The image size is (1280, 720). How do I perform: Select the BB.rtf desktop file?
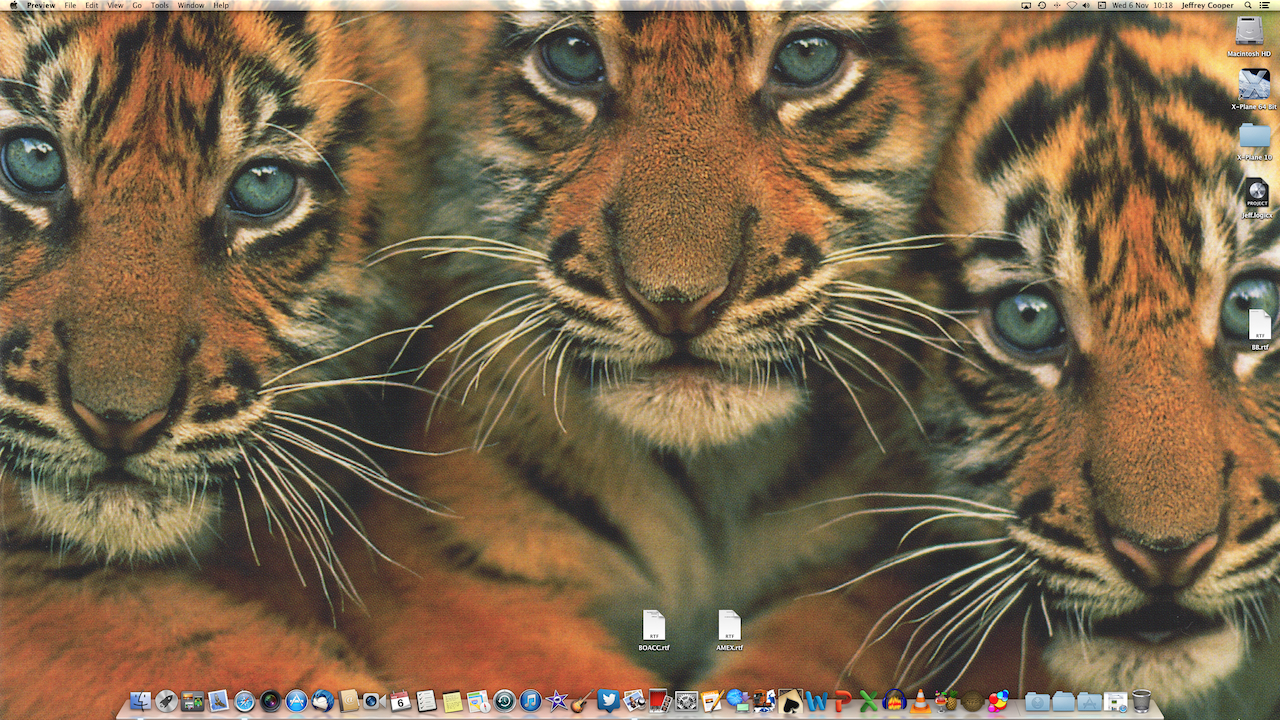pos(1260,330)
